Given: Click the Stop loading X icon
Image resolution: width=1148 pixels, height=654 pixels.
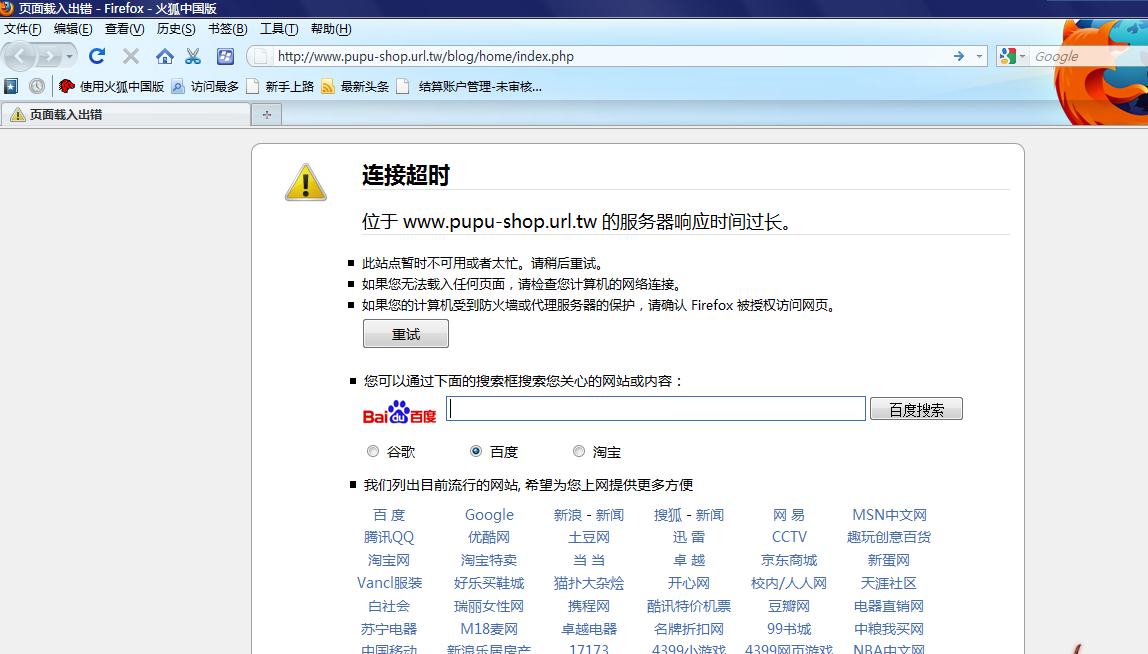Looking at the screenshot, I should point(131,56).
